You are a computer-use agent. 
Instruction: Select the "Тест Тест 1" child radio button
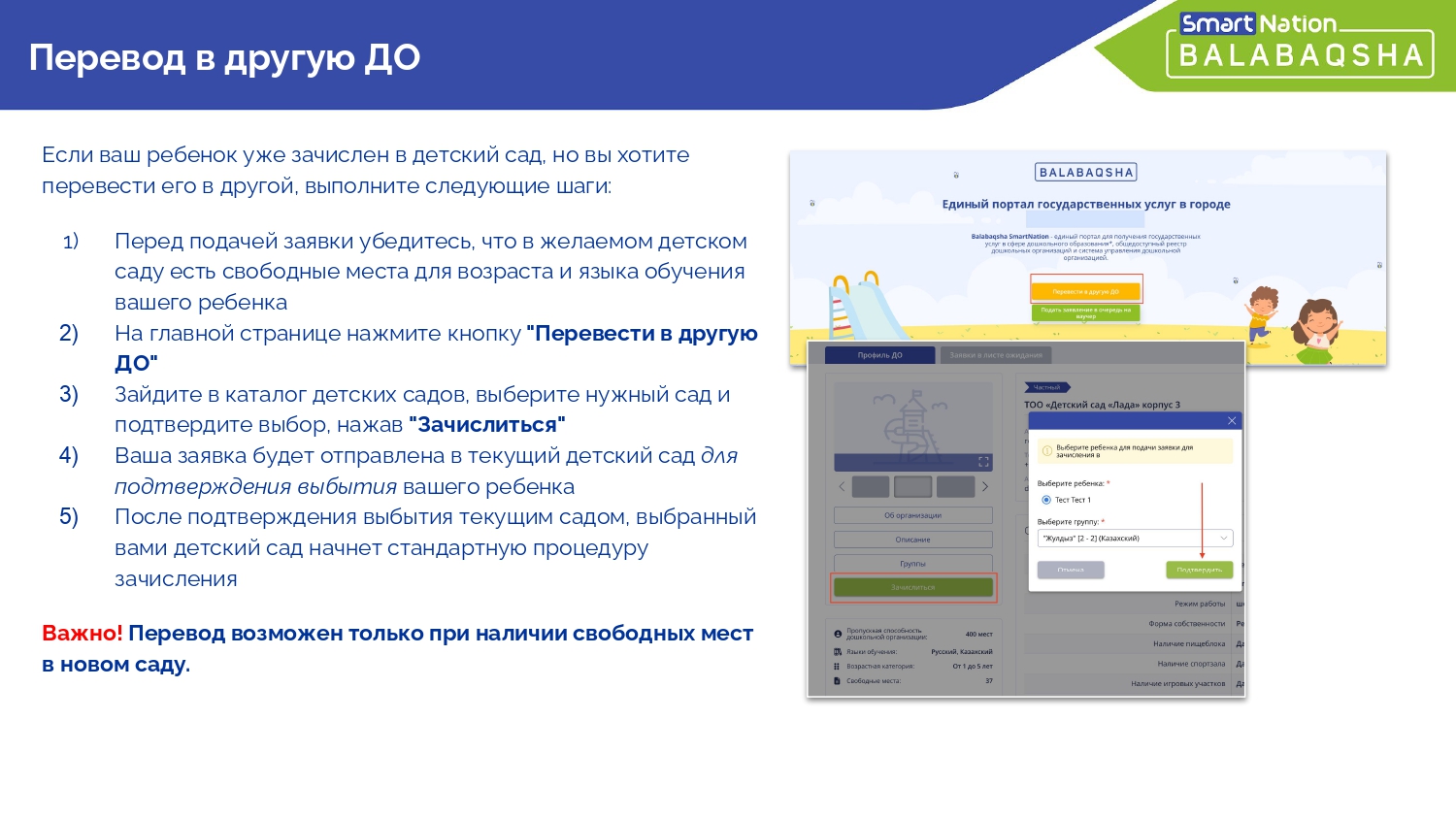click(1046, 500)
